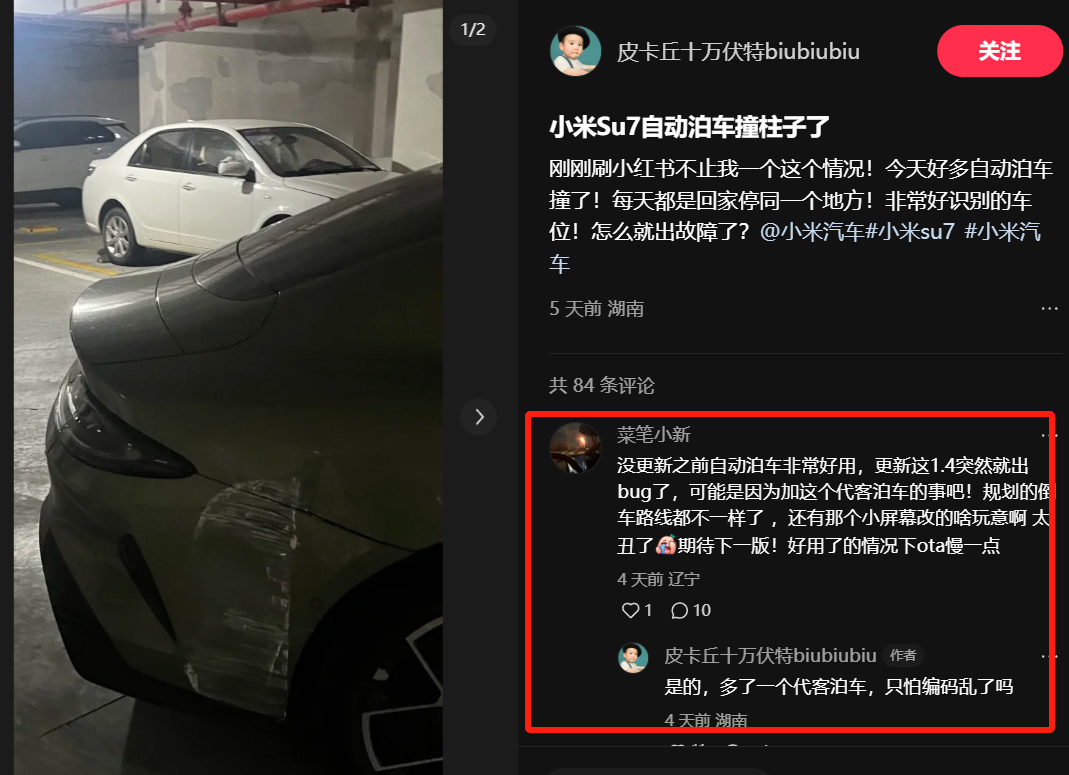Click the 1/2 image counter badge

click(472, 29)
